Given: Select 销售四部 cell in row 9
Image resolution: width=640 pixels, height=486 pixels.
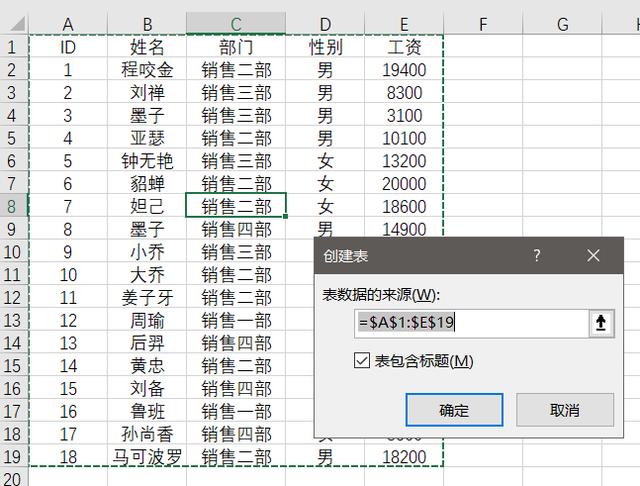Looking at the screenshot, I should (x=236, y=229).
